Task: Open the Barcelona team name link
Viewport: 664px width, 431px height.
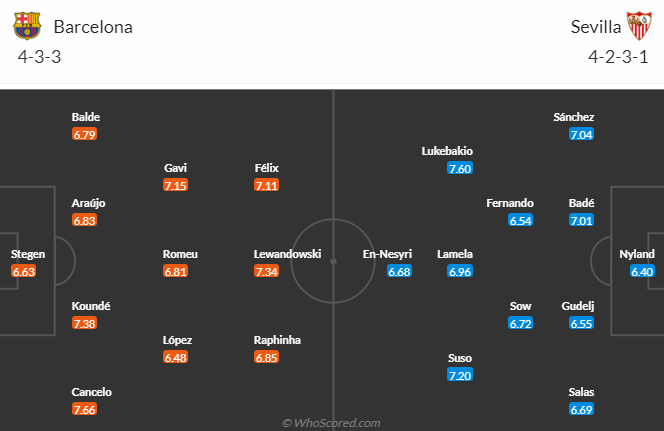Action: pos(93,27)
